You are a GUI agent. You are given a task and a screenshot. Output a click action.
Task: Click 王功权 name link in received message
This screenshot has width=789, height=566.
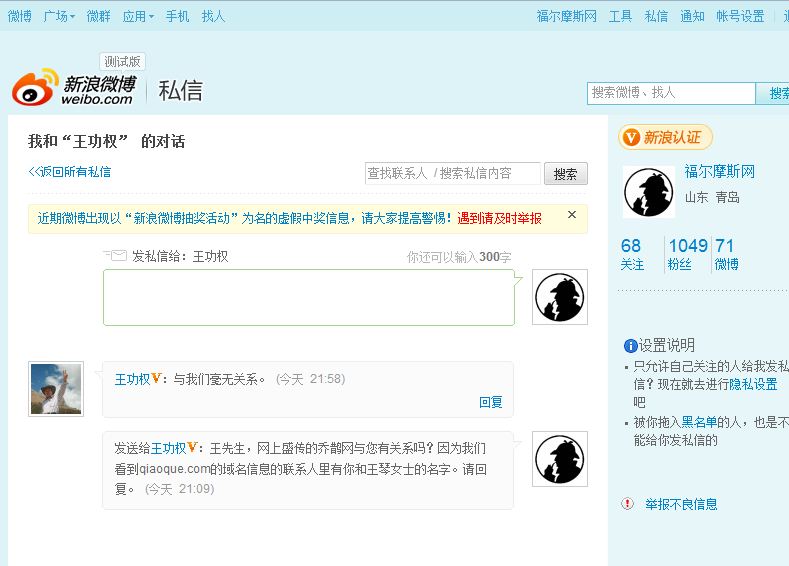pos(132,379)
